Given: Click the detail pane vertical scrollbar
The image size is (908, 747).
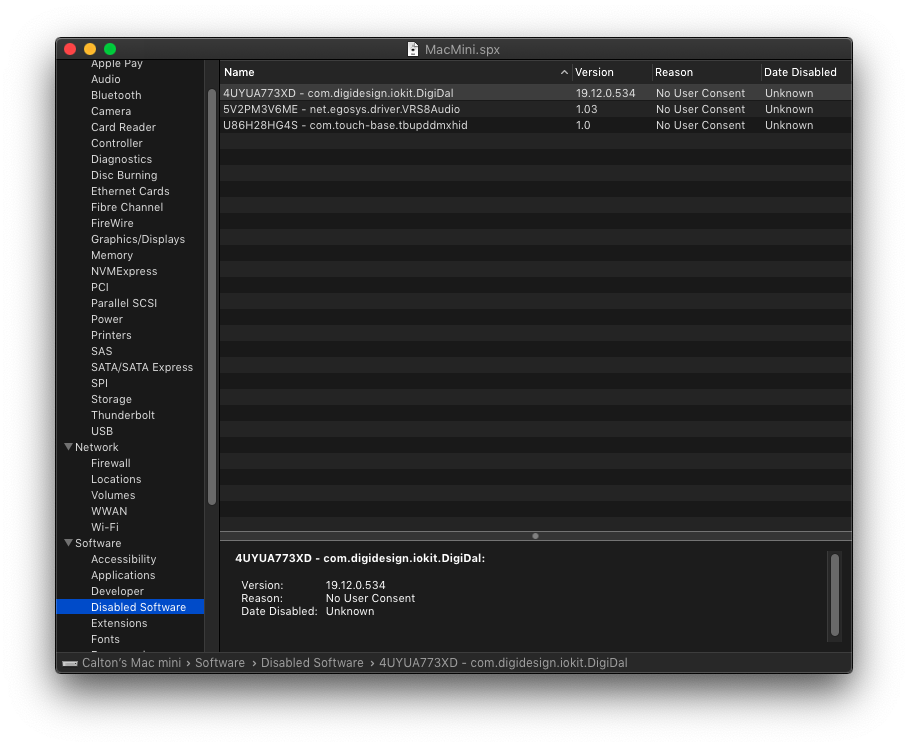Looking at the screenshot, I should click(835, 594).
